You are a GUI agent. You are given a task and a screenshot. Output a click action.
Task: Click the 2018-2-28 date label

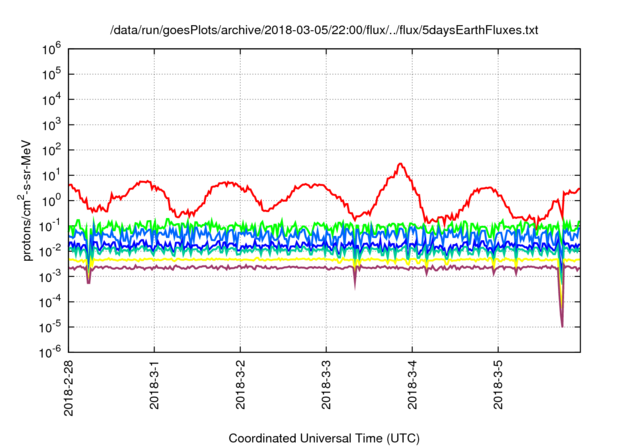(69, 388)
